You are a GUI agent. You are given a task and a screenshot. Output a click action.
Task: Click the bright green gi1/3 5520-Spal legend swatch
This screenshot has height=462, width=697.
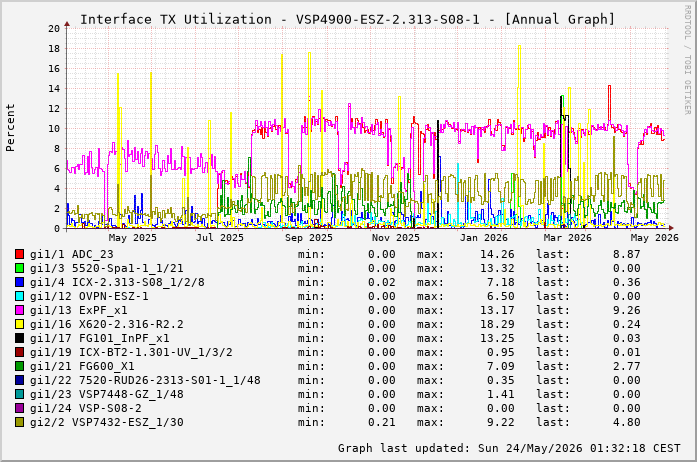click(x=19, y=268)
